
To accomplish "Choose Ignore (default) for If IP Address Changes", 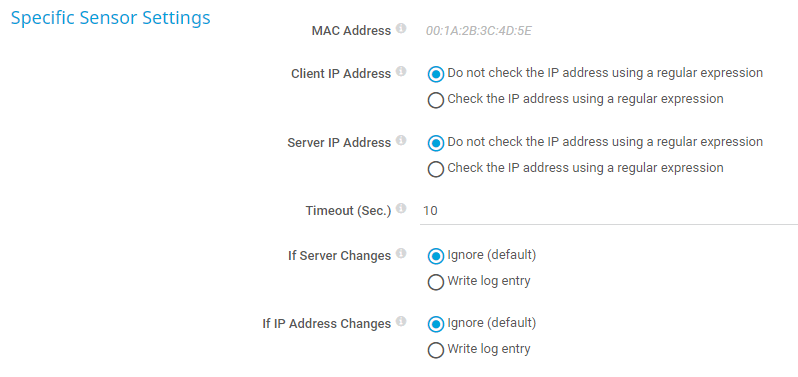I will click(x=436, y=324).
